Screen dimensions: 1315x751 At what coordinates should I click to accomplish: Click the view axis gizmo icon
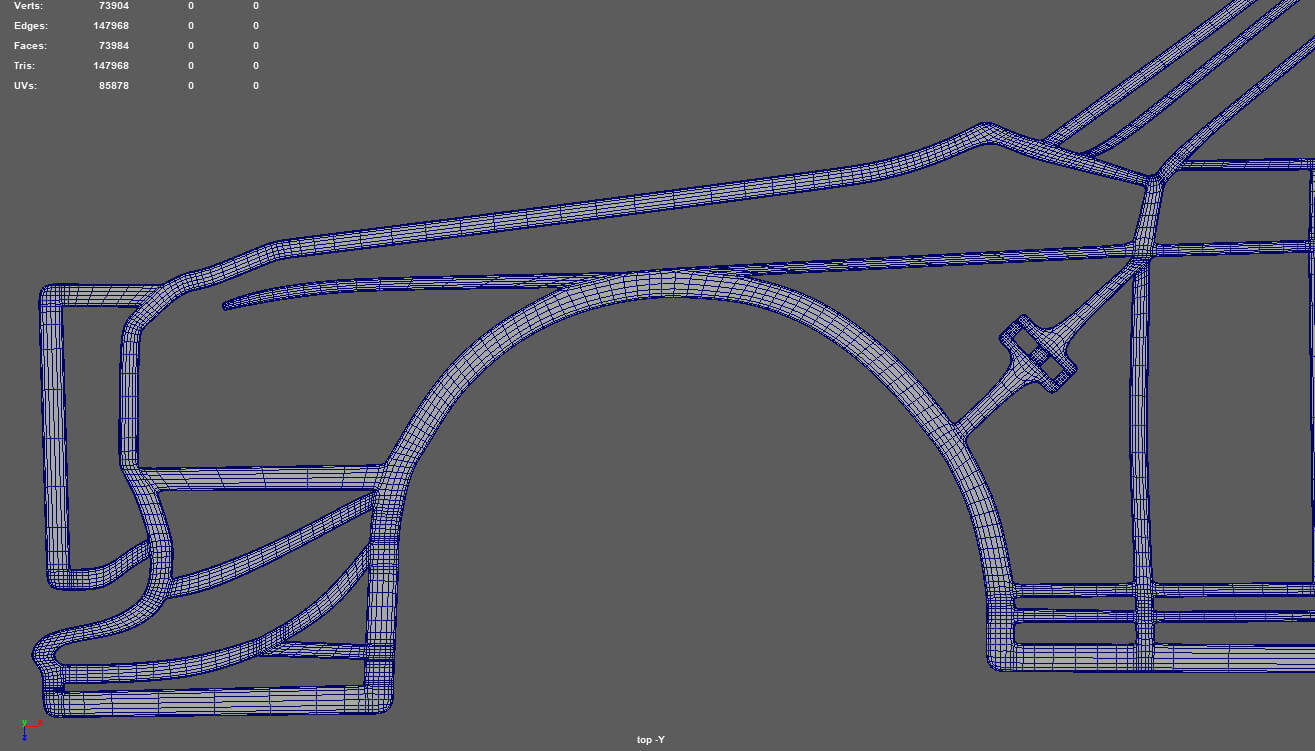click(x=25, y=729)
